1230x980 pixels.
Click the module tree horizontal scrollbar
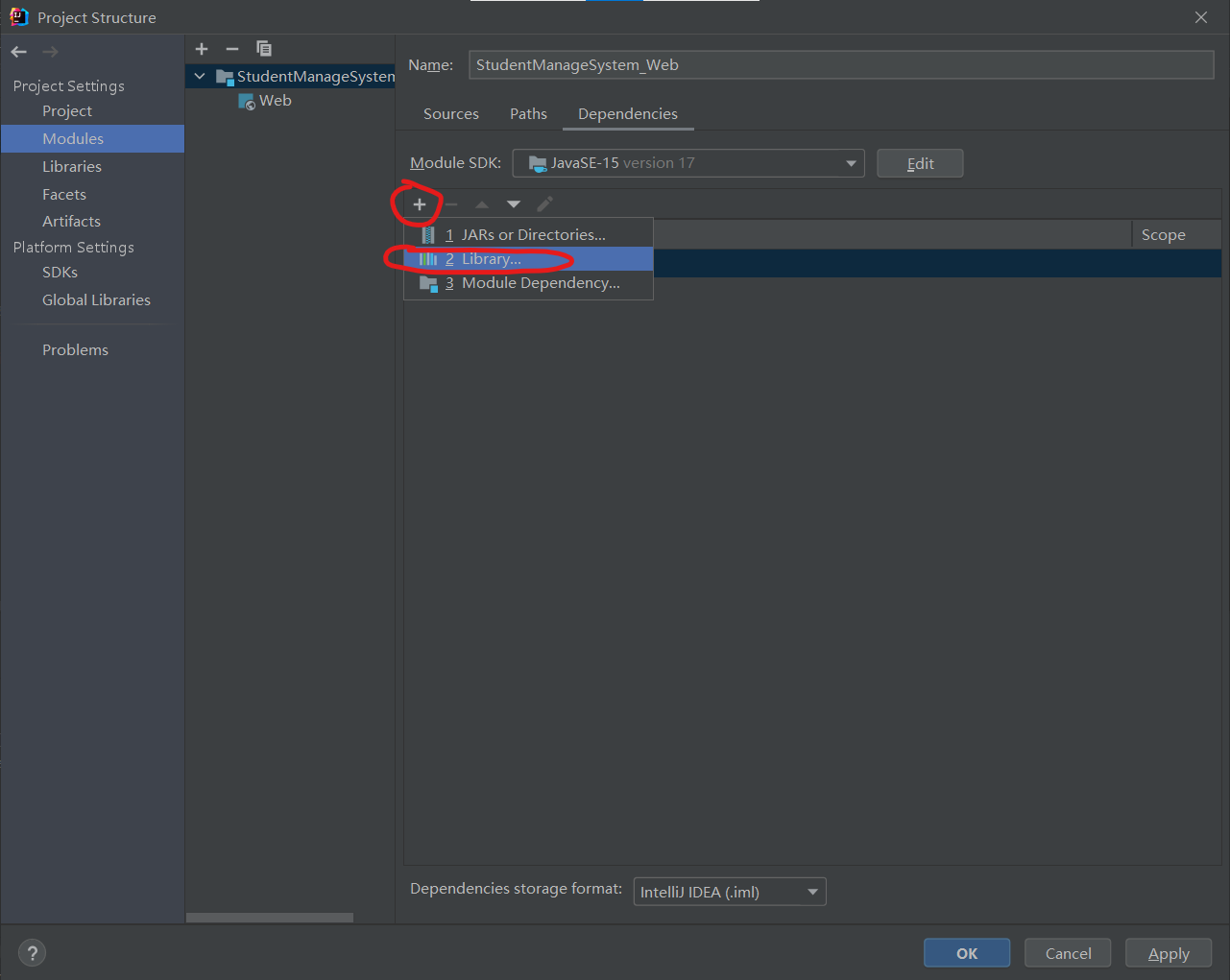tap(270, 918)
